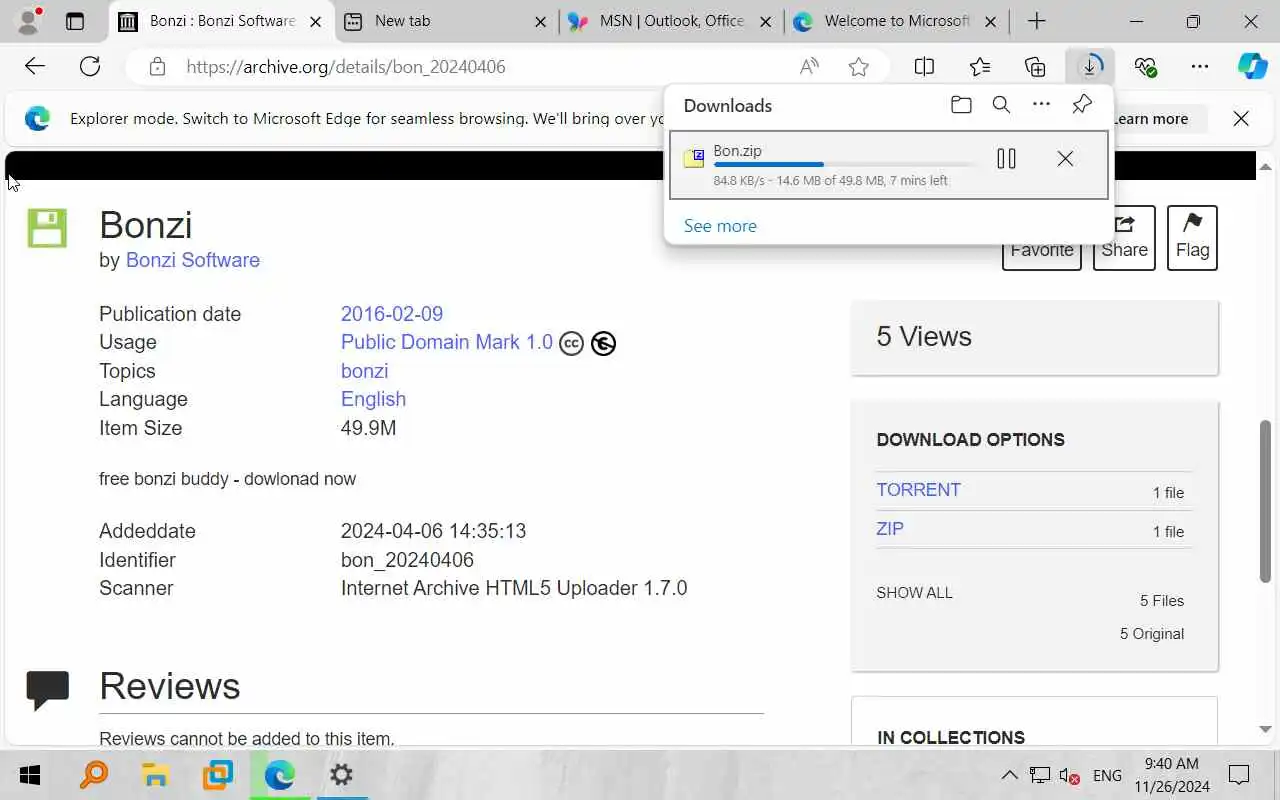1280x800 pixels.
Task: Click the Edge icon on the taskbar
Action: [279, 775]
